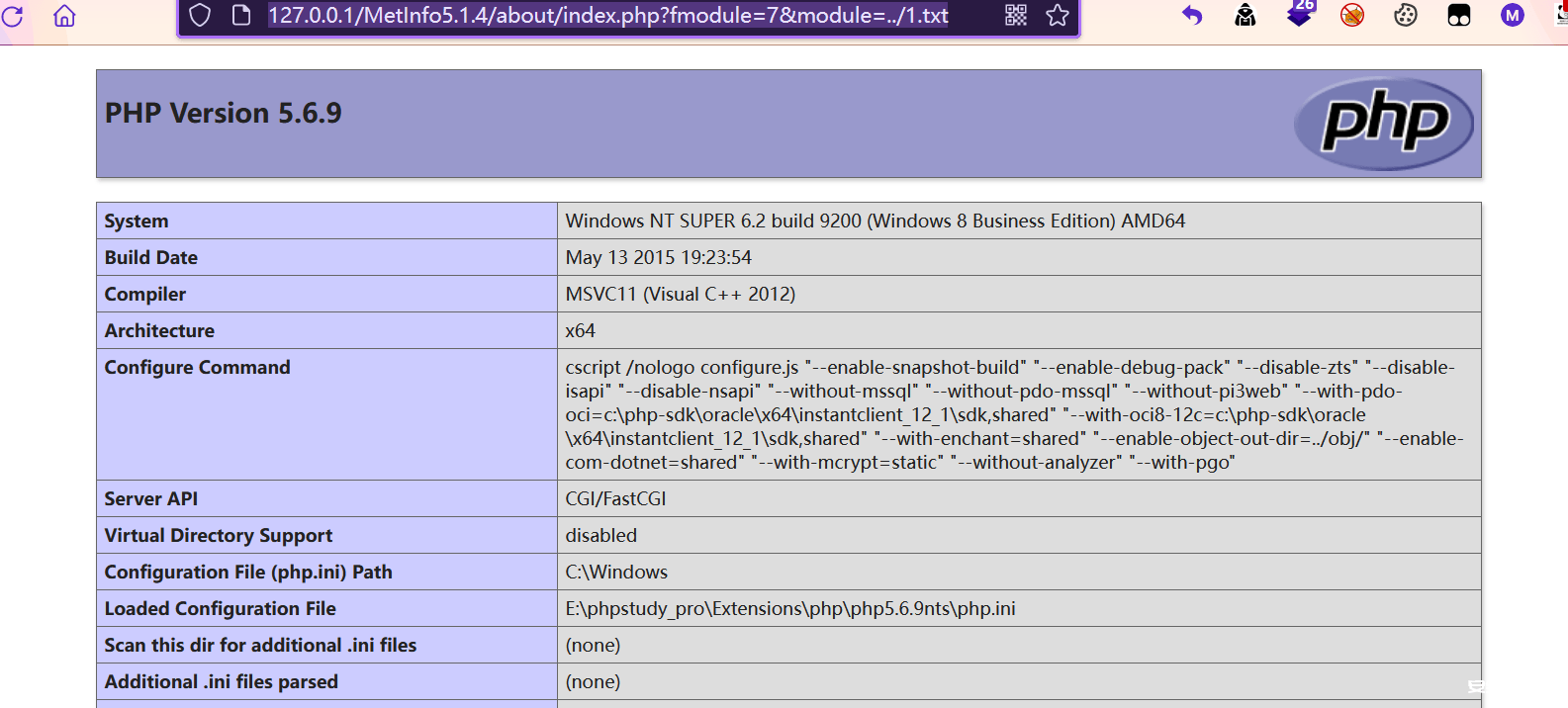Open the QR code generator icon
This screenshot has width=1568, height=708.
pos(1016,15)
